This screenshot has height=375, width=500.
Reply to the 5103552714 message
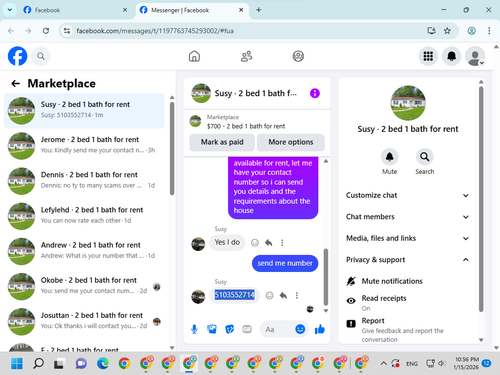[283, 295]
